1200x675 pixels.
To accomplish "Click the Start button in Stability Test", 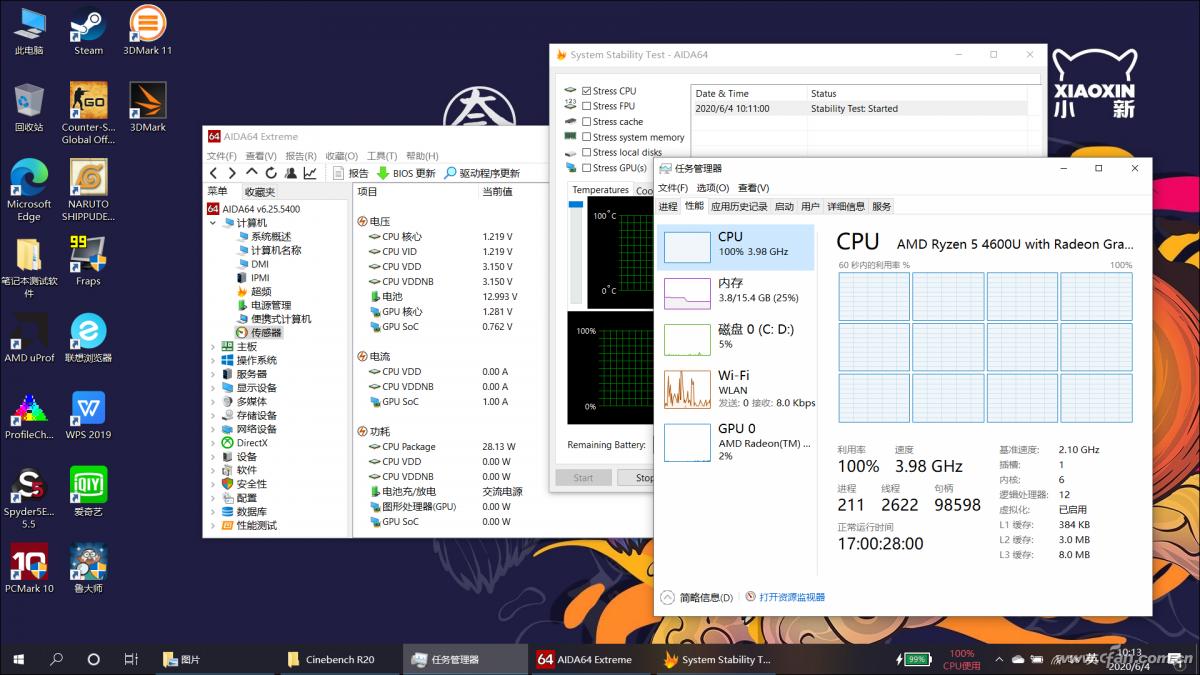I will point(583,478).
